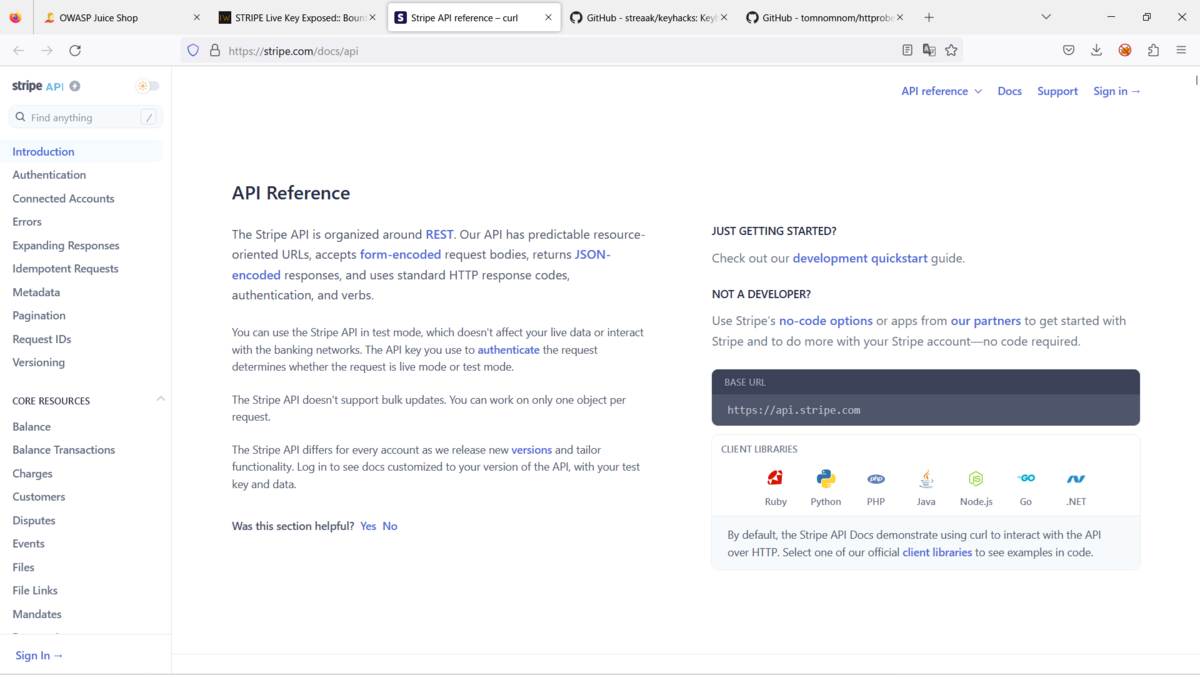Viewport: 1200px width, 675px height.
Task: Open the Ruby client library icon
Action: 775,479
